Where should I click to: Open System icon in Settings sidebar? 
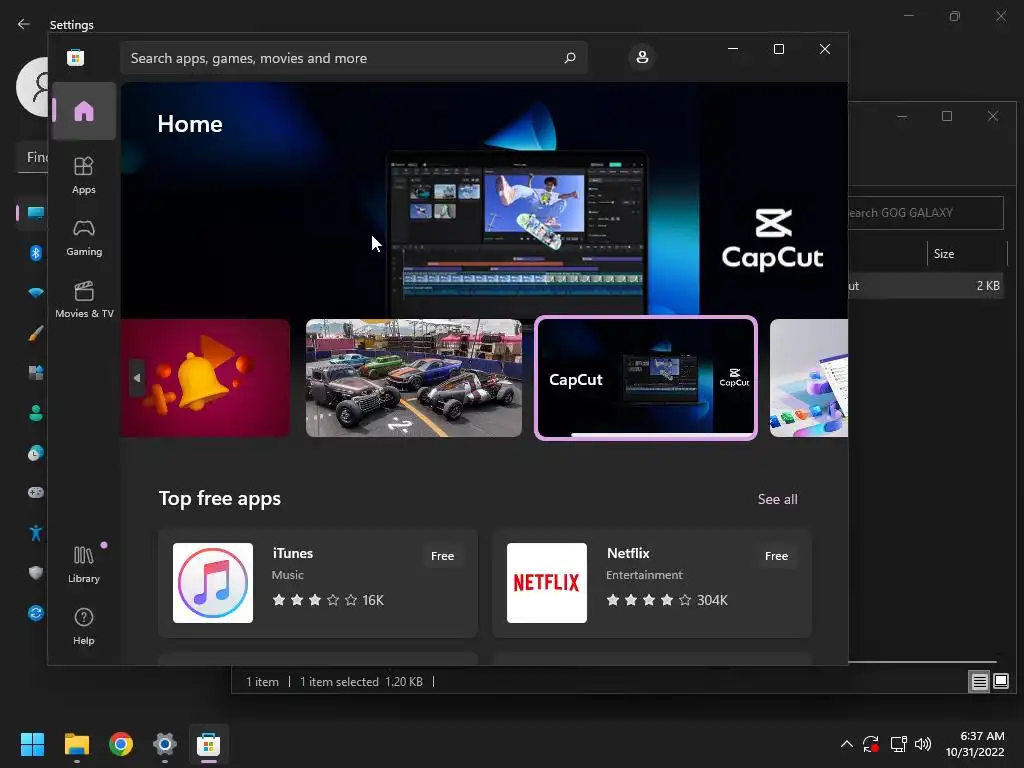pyautogui.click(x=36, y=213)
